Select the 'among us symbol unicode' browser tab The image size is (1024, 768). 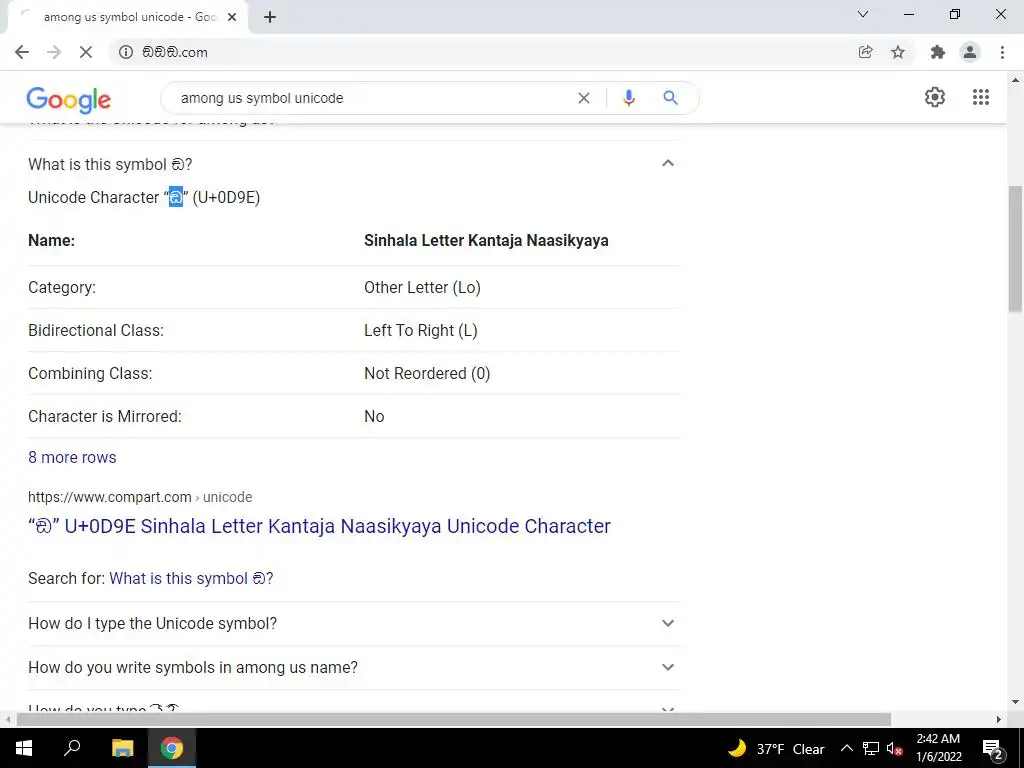(x=127, y=17)
